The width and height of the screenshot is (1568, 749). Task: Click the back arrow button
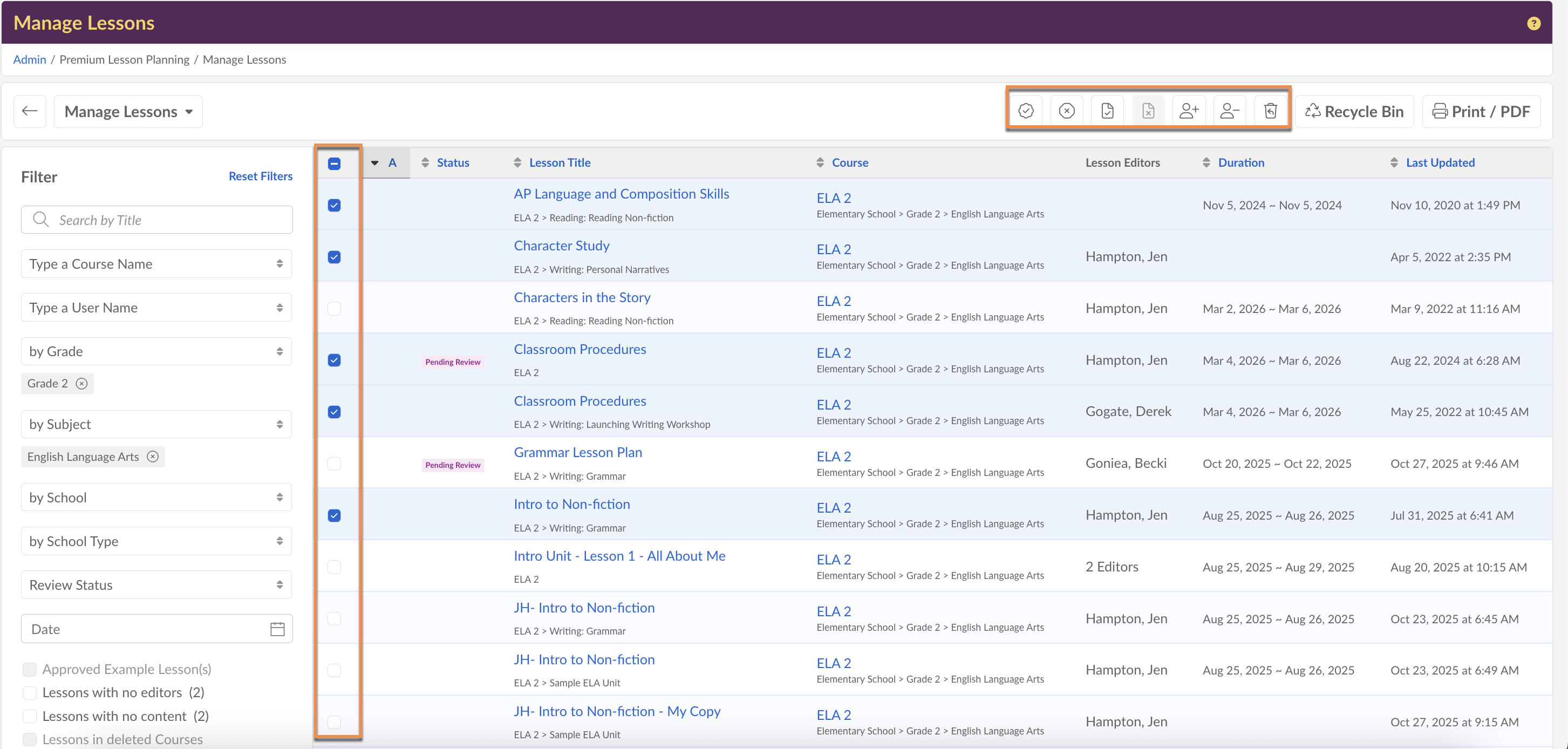point(30,111)
